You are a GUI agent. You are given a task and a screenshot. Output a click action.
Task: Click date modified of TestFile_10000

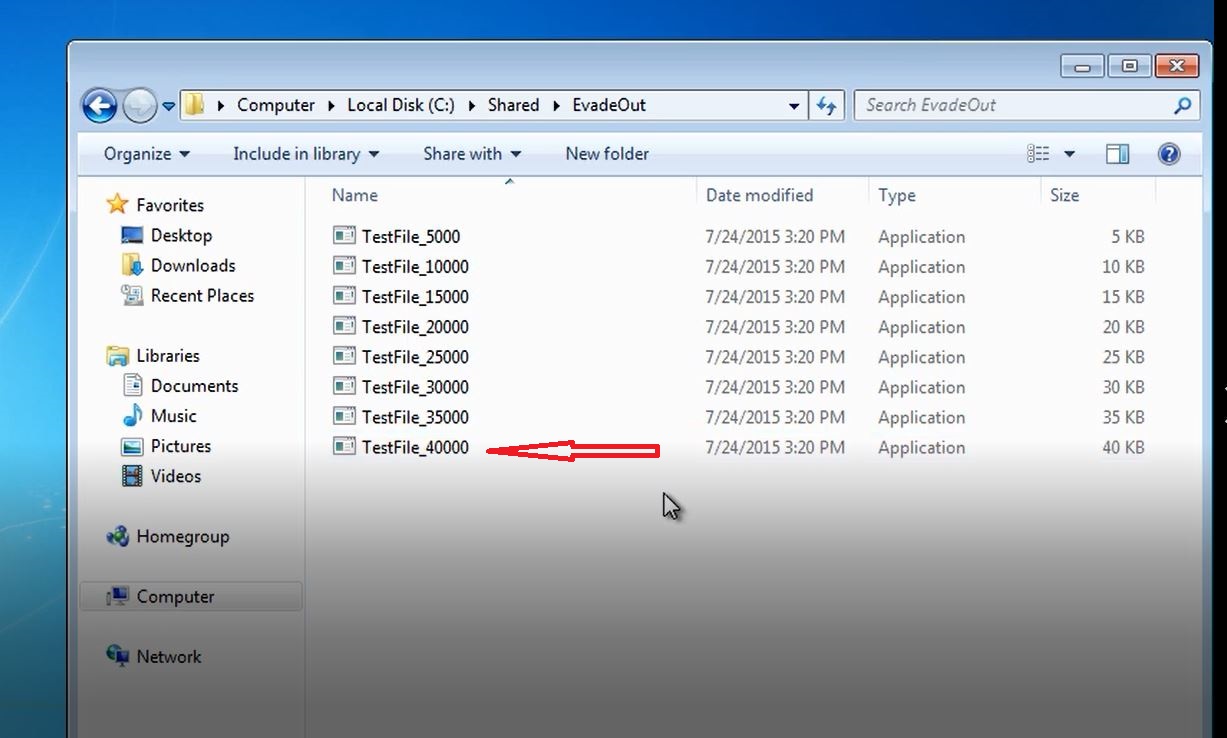(x=775, y=267)
